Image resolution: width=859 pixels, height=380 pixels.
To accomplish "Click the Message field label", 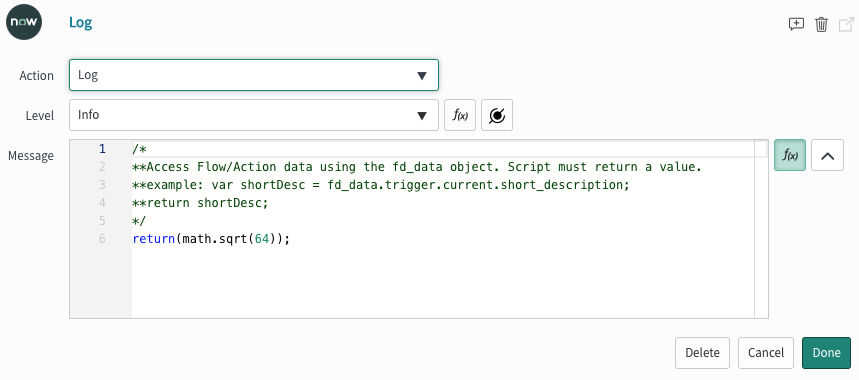I will pyautogui.click(x=31, y=156).
